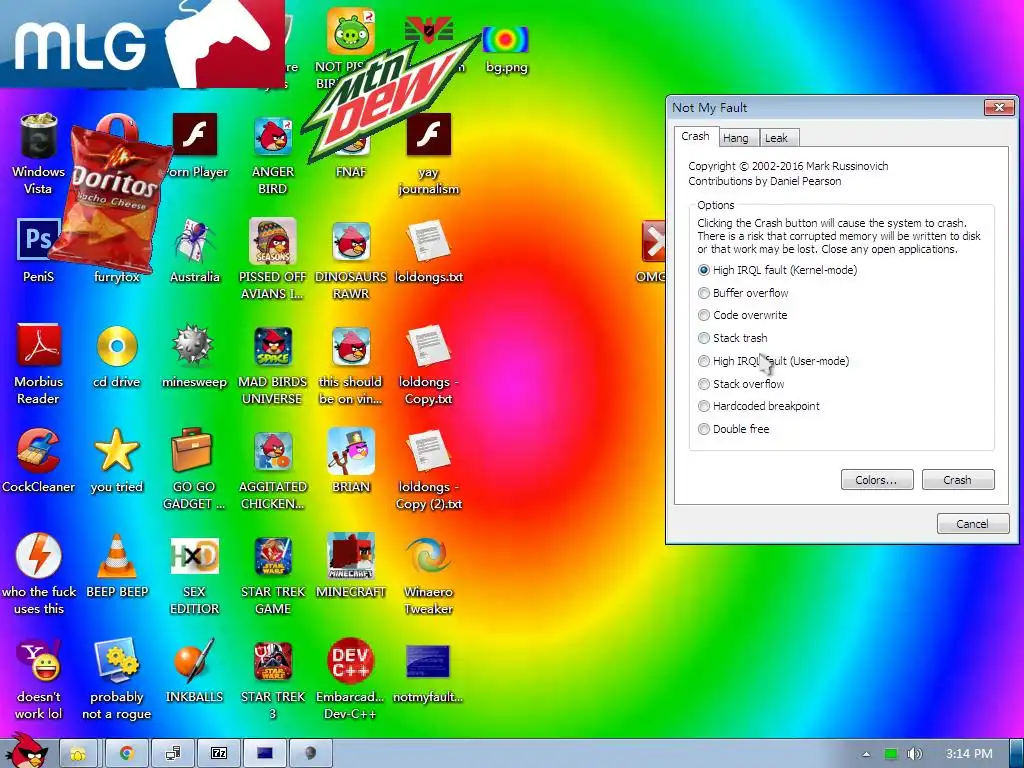Launch the Australia spider solitaire icon
The height and width of the screenshot is (768, 1024).
pyautogui.click(x=195, y=240)
